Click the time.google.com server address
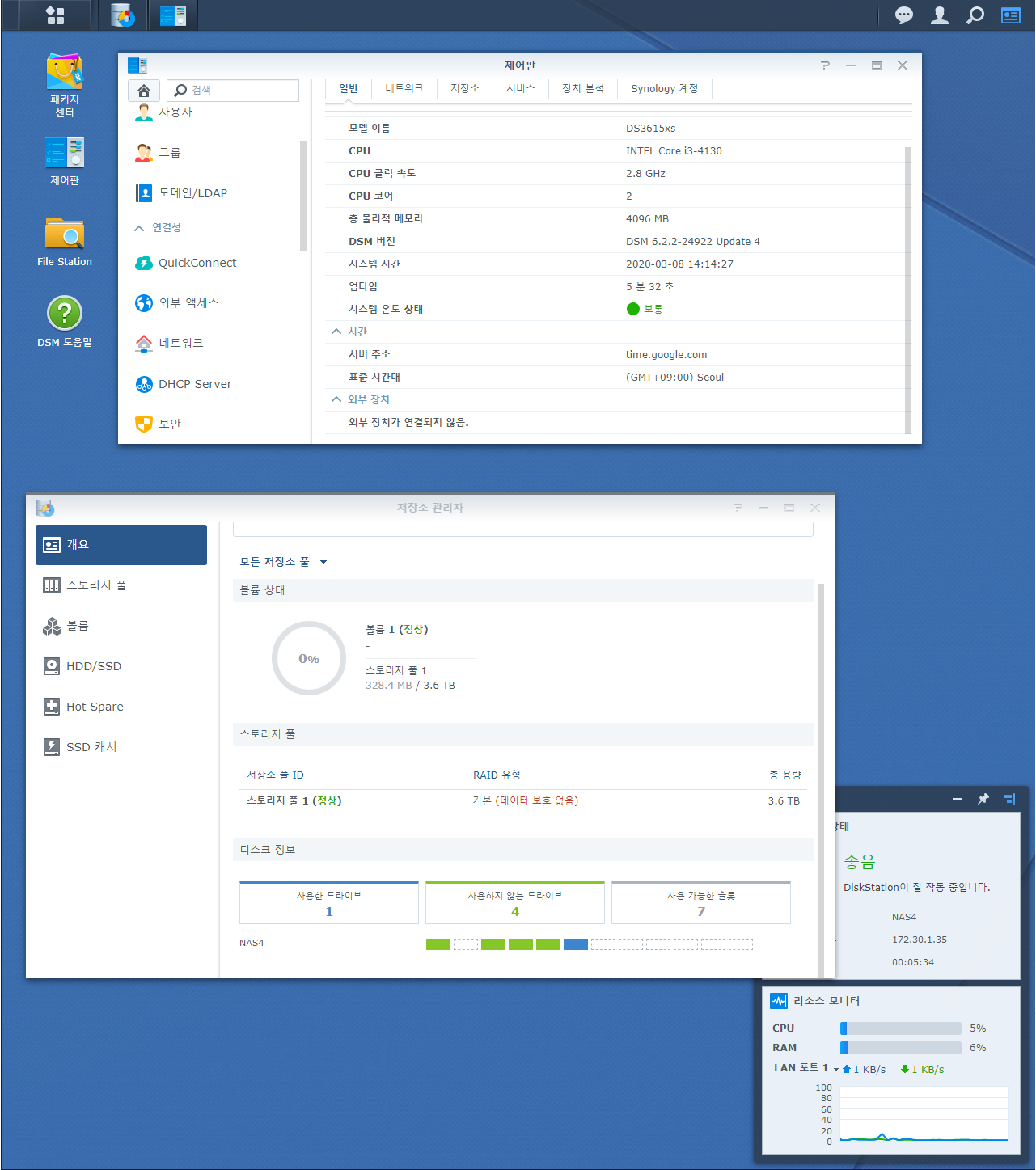Image resolution: width=1036 pixels, height=1170 pixels. tap(666, 355)
